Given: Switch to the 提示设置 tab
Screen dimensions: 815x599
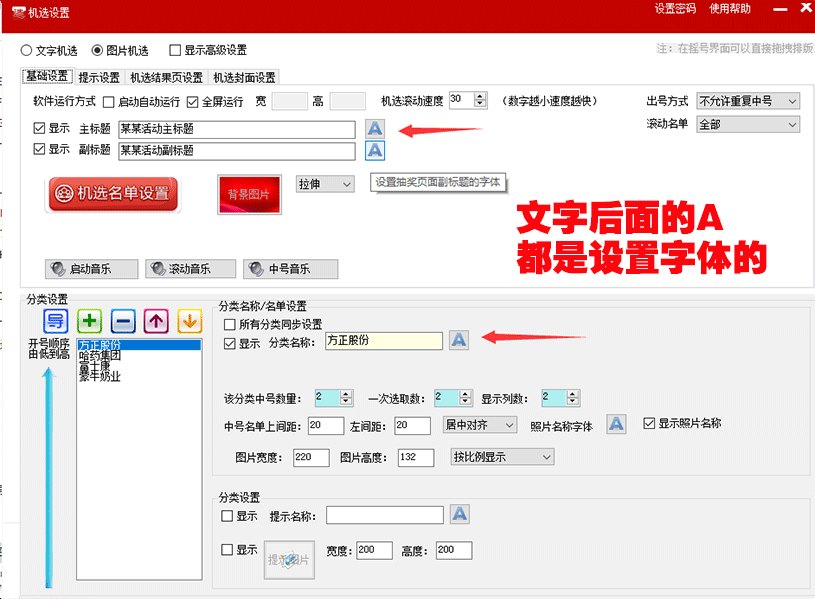Looking at the screenshot, I should click(x=99, y=77).
